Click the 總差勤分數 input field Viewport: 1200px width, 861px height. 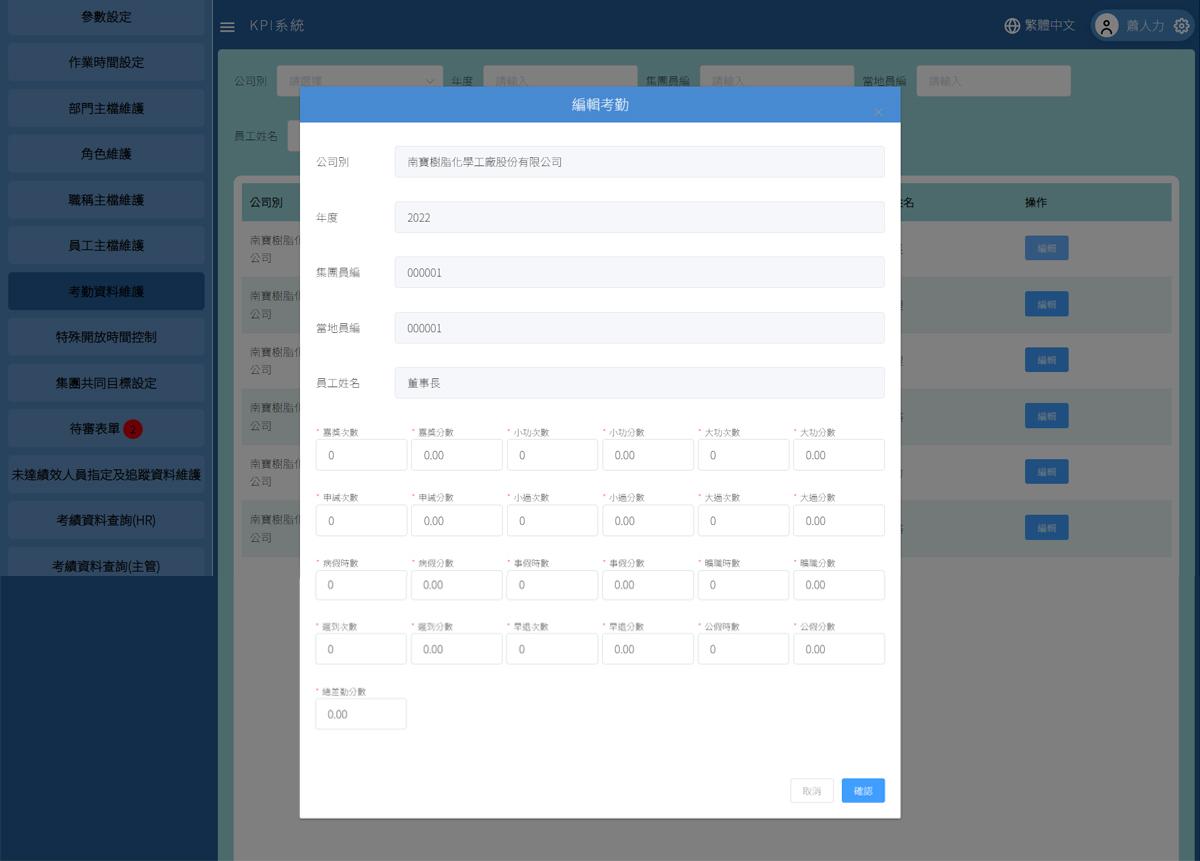click(360, 714)
